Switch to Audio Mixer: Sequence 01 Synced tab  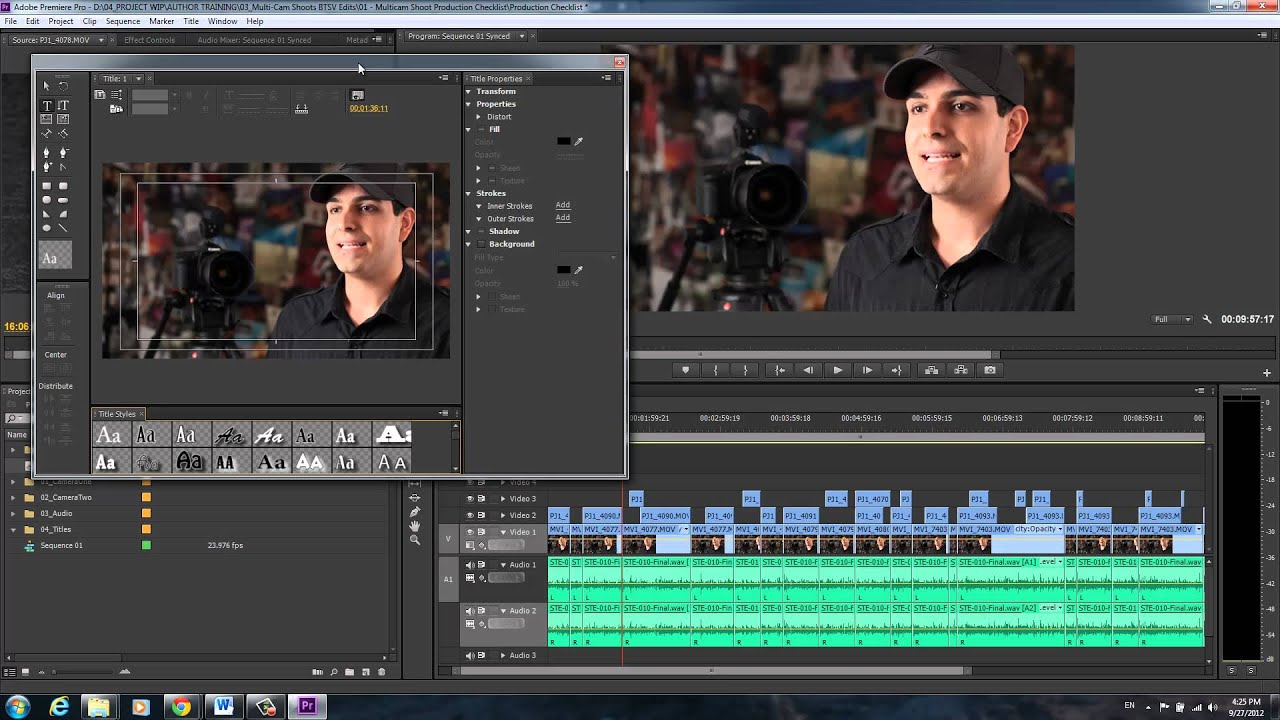254,40
